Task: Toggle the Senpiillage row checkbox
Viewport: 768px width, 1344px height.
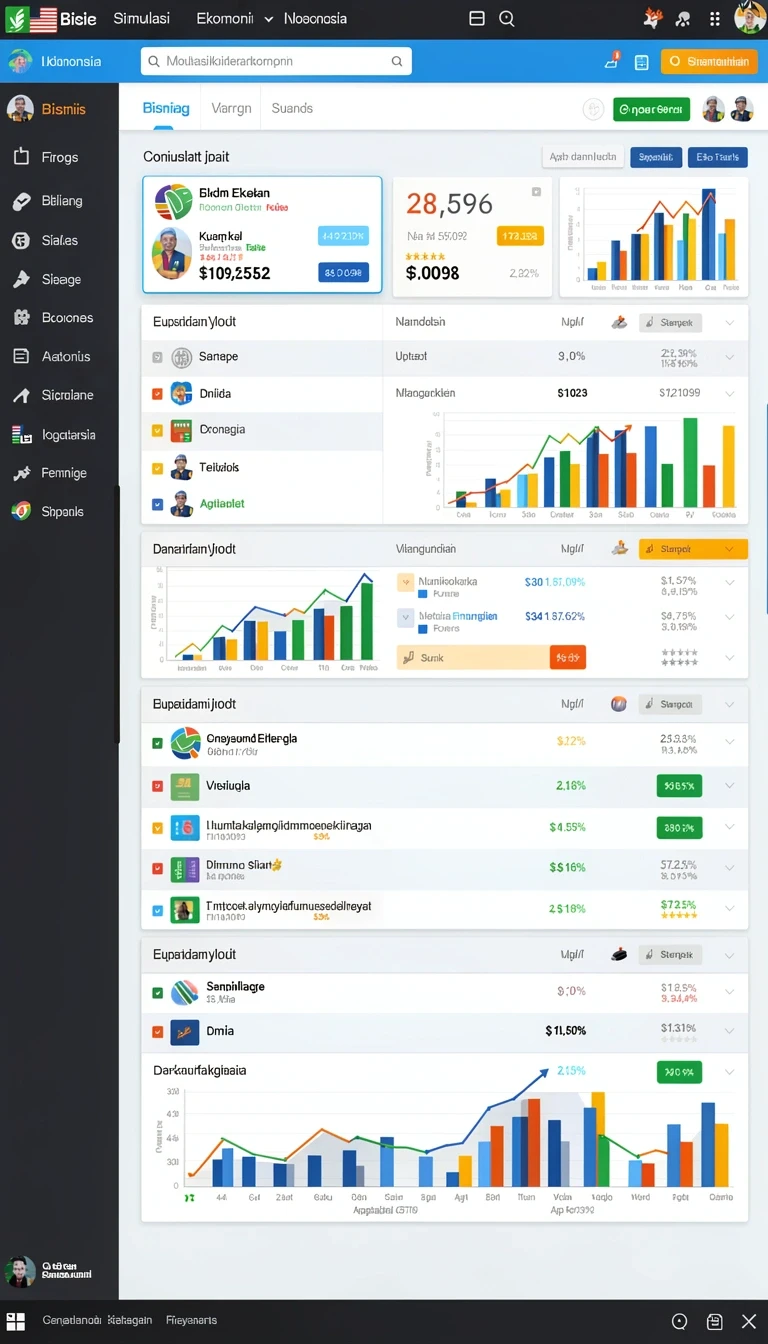Action: coord(157,993)
